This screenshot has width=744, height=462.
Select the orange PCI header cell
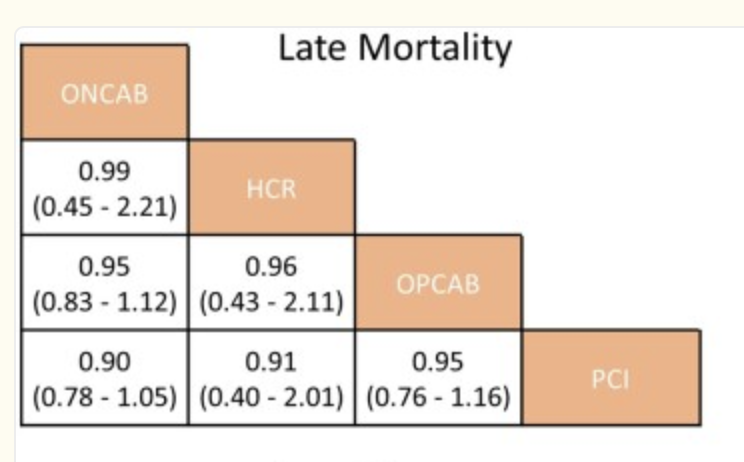pyautogui.click(x=611, y=379)
